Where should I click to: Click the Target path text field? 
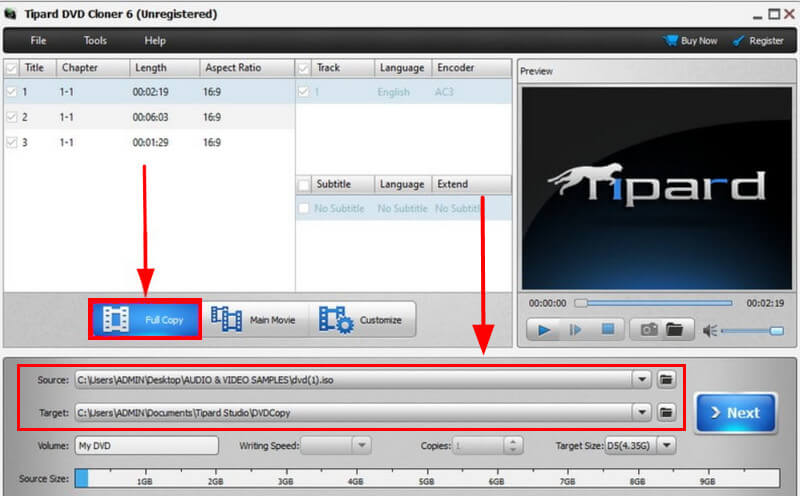click(354, 412)
